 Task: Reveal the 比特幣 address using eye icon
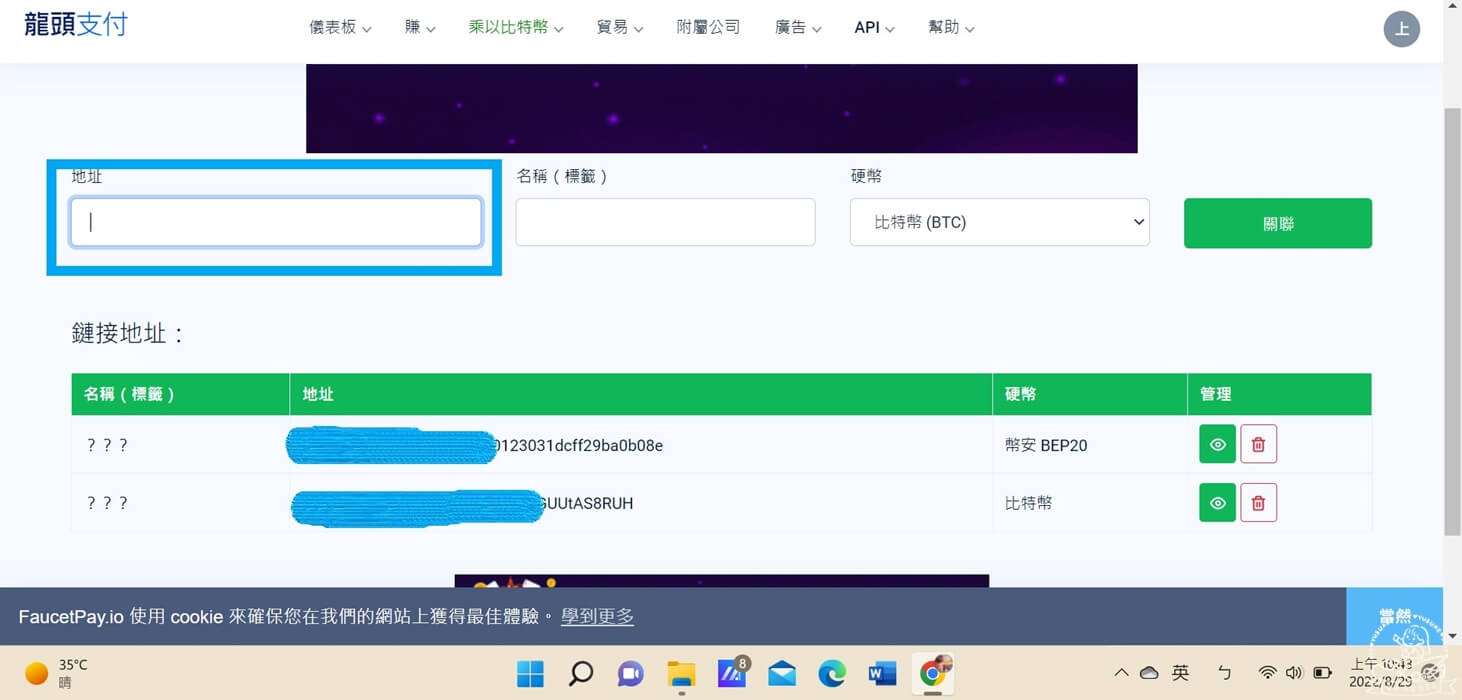coord(1216,503)
